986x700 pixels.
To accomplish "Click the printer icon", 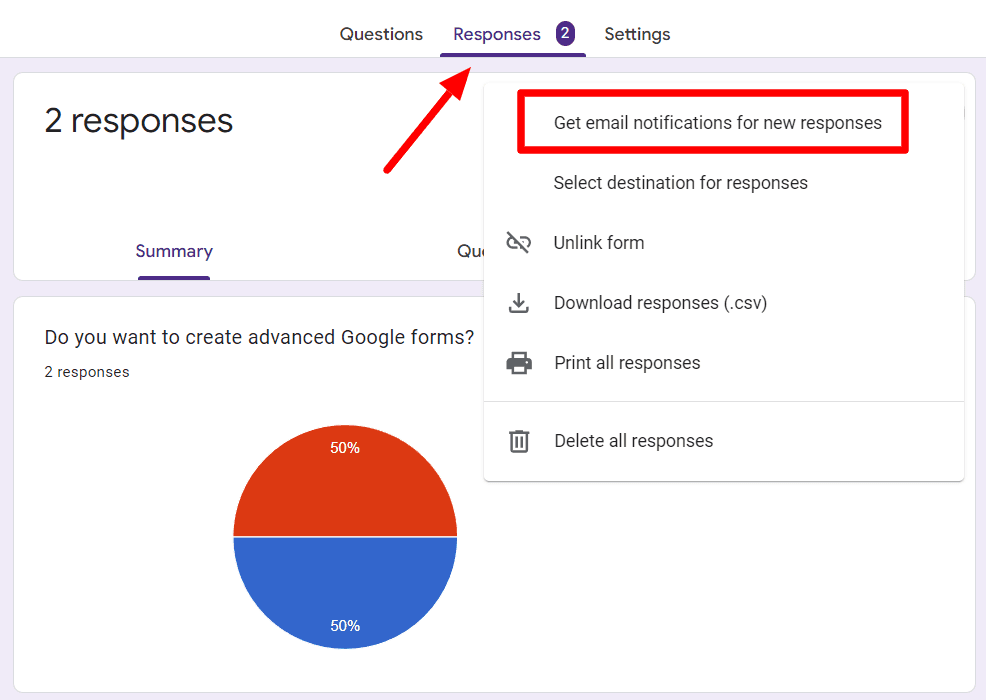I will pos(519,363).
